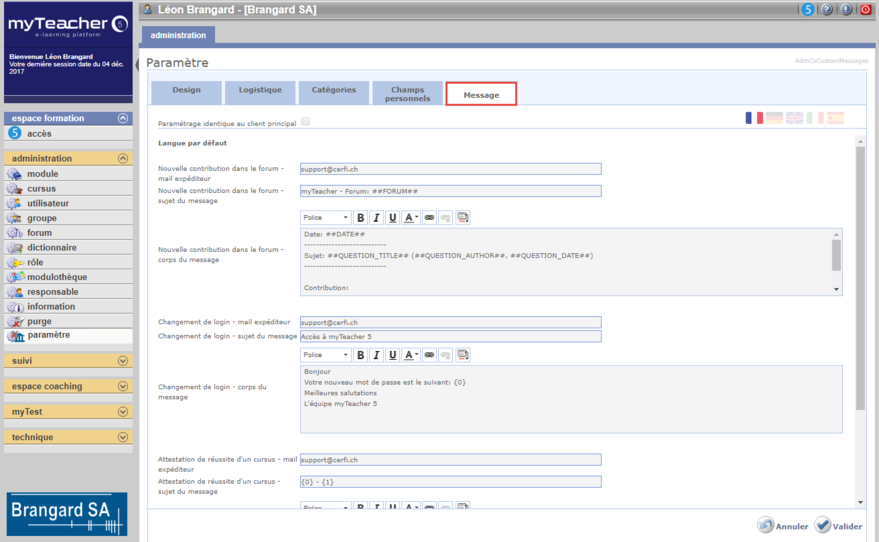Click the exclamation info icon in header
The image size is (879, 542).
click(846, 10)
